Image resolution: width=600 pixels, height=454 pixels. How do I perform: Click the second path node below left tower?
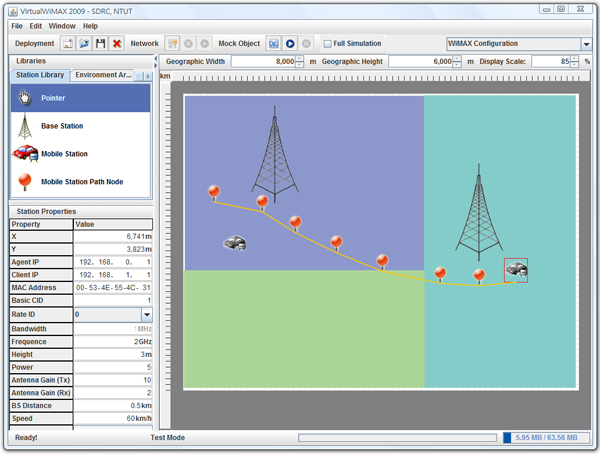point(262,203)
